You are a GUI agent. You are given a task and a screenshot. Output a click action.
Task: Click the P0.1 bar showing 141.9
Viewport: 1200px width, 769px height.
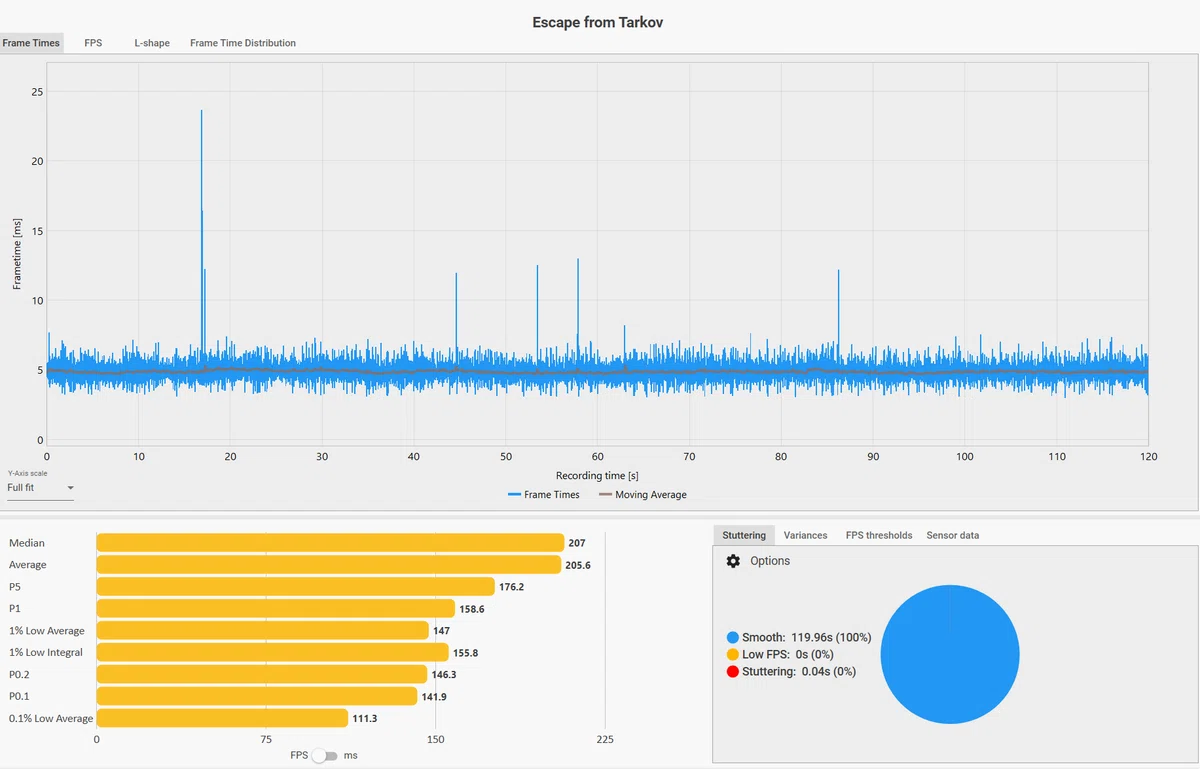[x=257, y=697]
